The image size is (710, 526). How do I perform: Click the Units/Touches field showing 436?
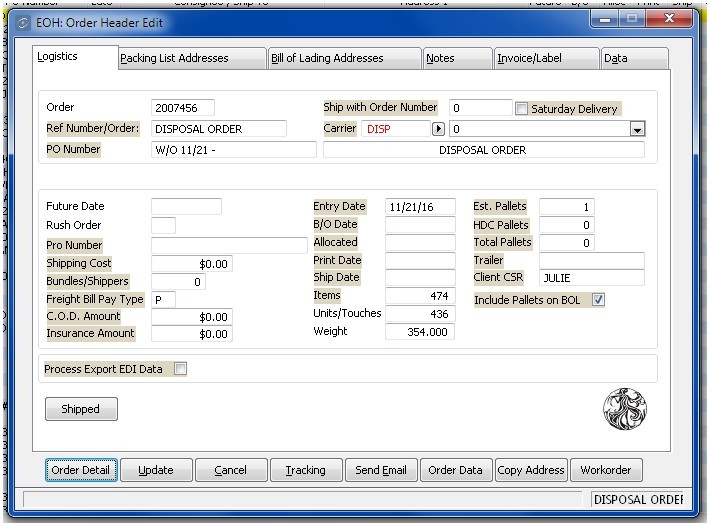pos(420,314)
